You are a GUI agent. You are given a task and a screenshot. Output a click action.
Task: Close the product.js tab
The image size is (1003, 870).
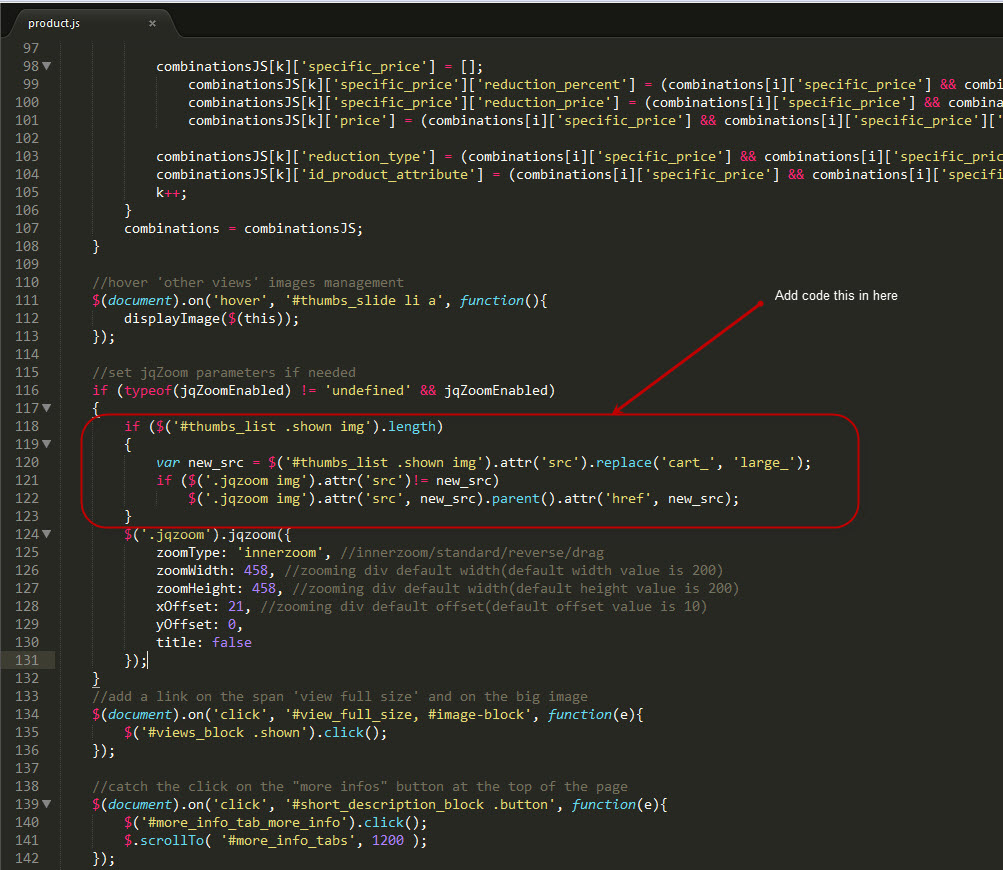pos(152,23)
